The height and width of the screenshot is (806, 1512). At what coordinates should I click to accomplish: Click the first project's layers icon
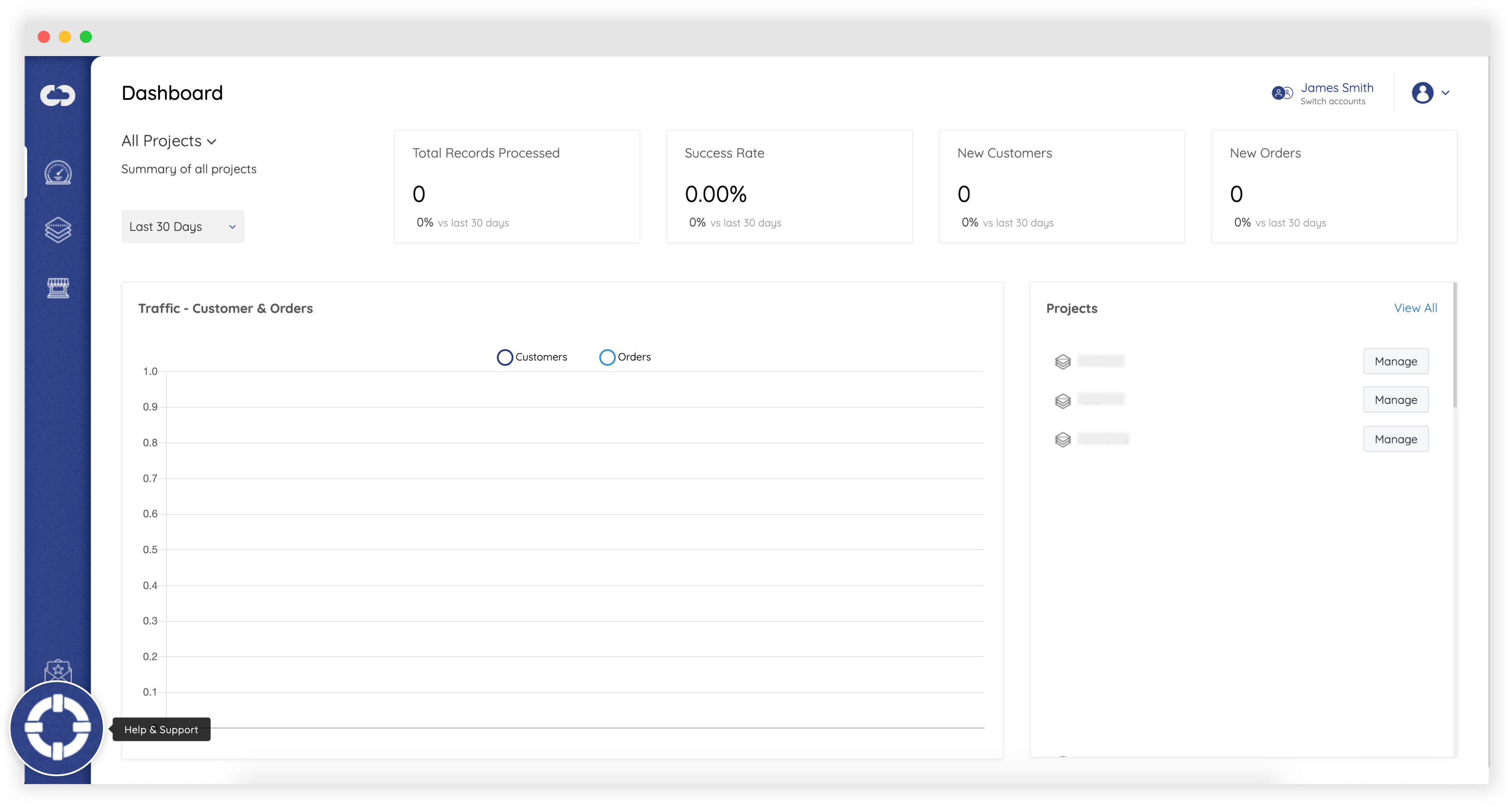point(1063,362)
